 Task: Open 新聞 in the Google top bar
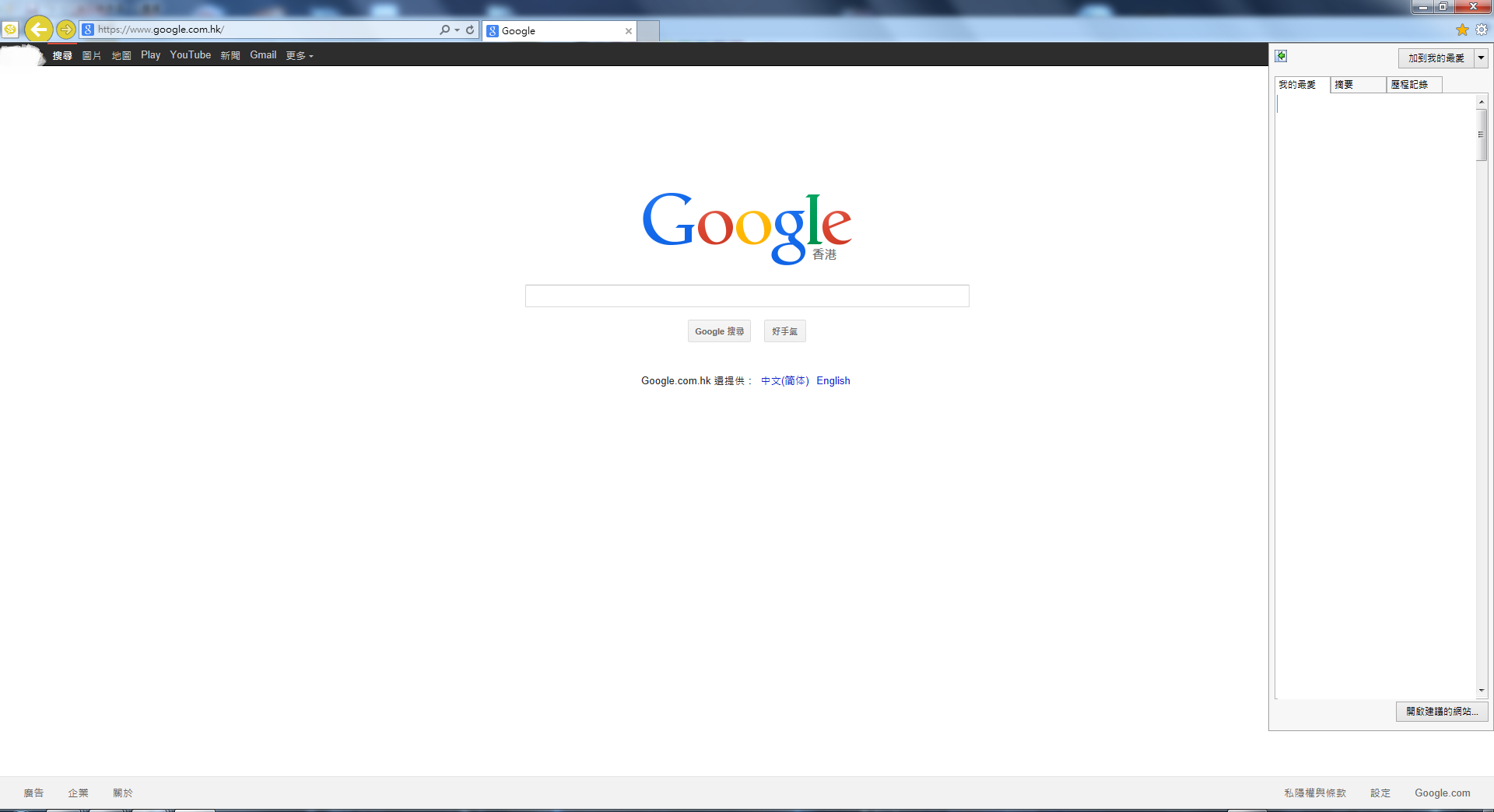pyautogui.click(x=230, y=55)
